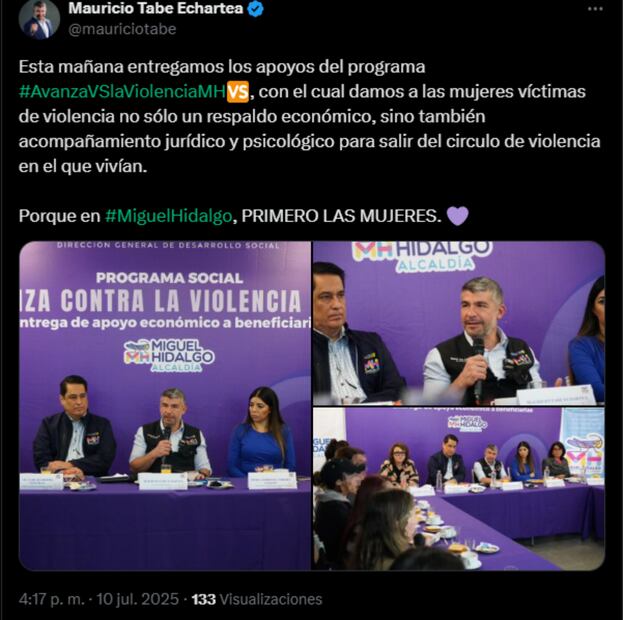Click the microphone in the top-right photo
Image resolution: width=623 pixels, height=620 pixels.
[478, 368]
